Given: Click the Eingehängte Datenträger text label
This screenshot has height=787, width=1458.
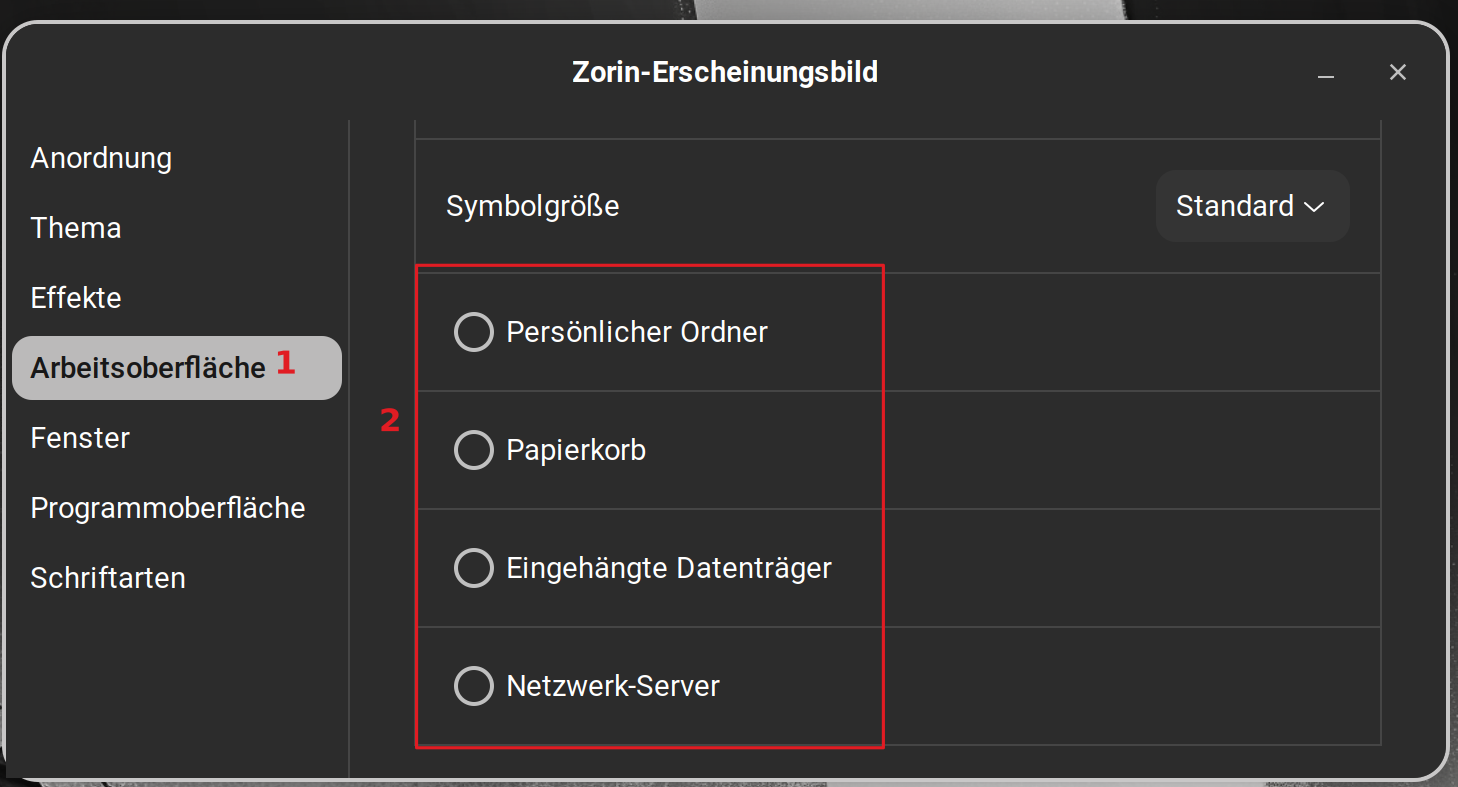Looking at the screenshot, I should pos(669,568).
